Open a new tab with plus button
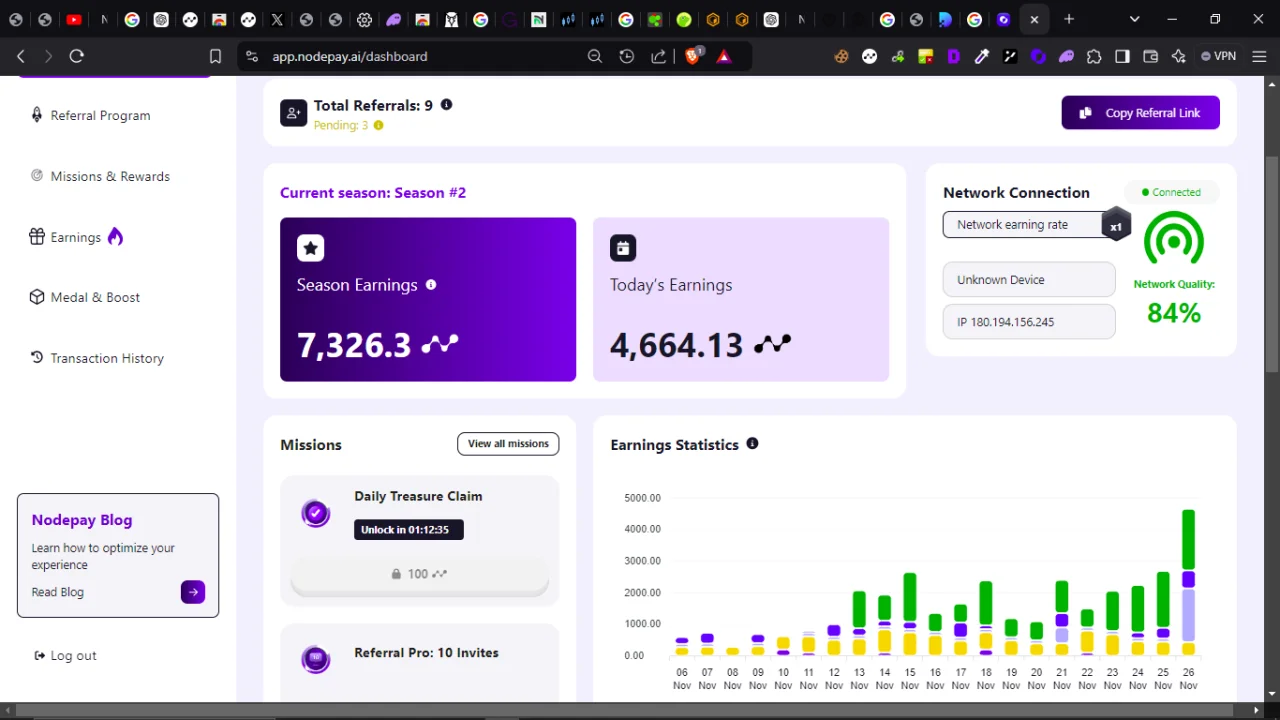Image resolution: width=1280 pixels, height=720 pixels. pos(1069,19)
